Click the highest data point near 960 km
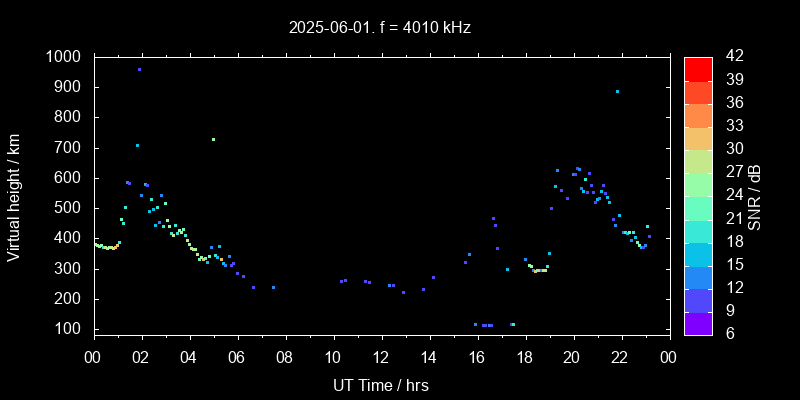Viewport: 800px width, 400px height. tap(139, 70)
